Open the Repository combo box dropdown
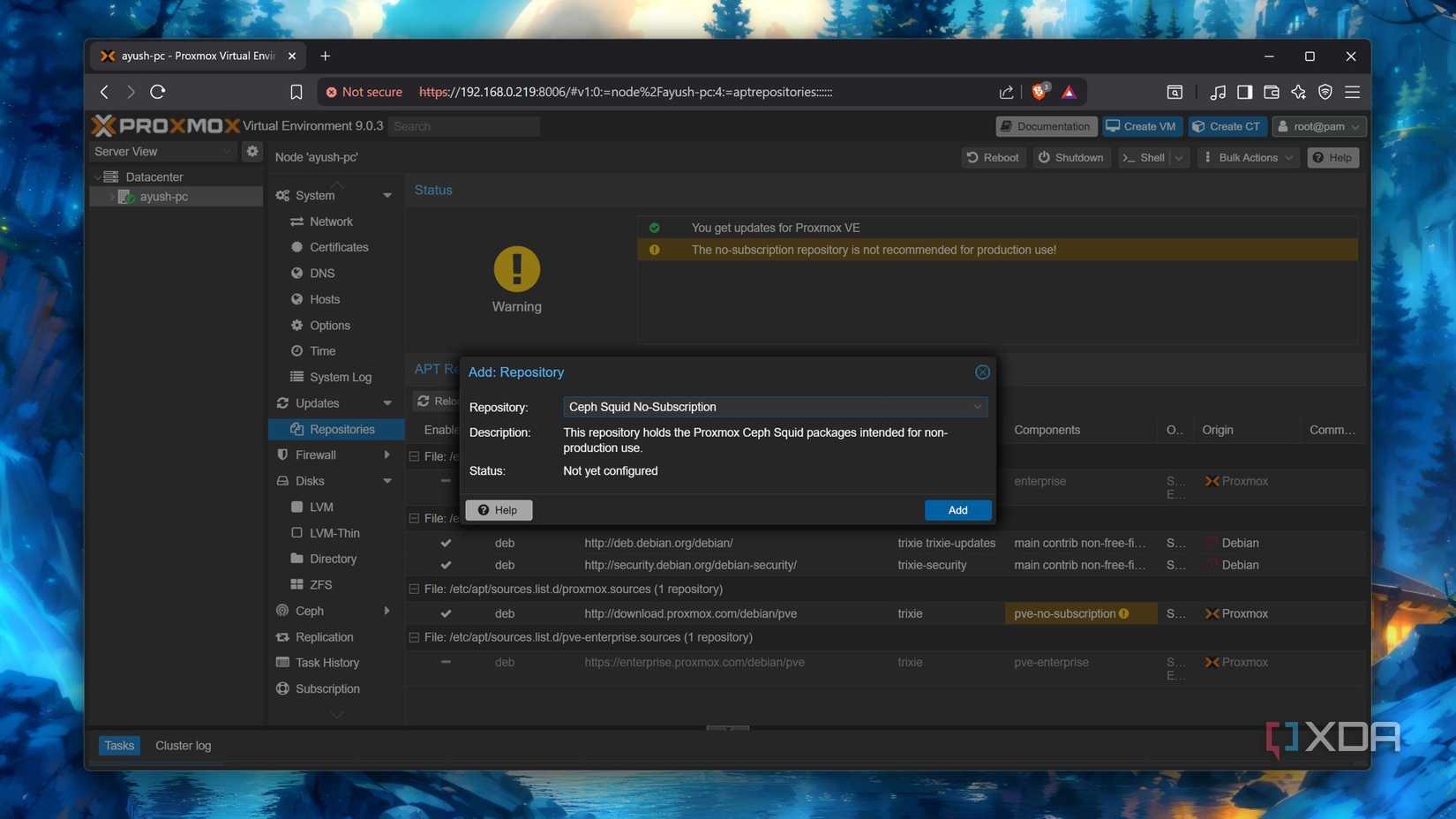The height and width of the screenshot is (819, 1456). (x=977, y=407)
